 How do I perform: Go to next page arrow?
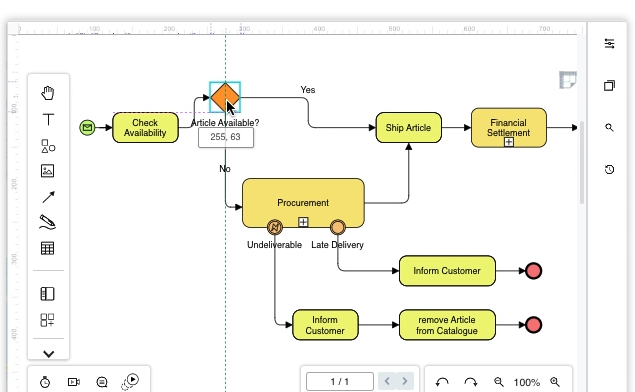point(405,381)
